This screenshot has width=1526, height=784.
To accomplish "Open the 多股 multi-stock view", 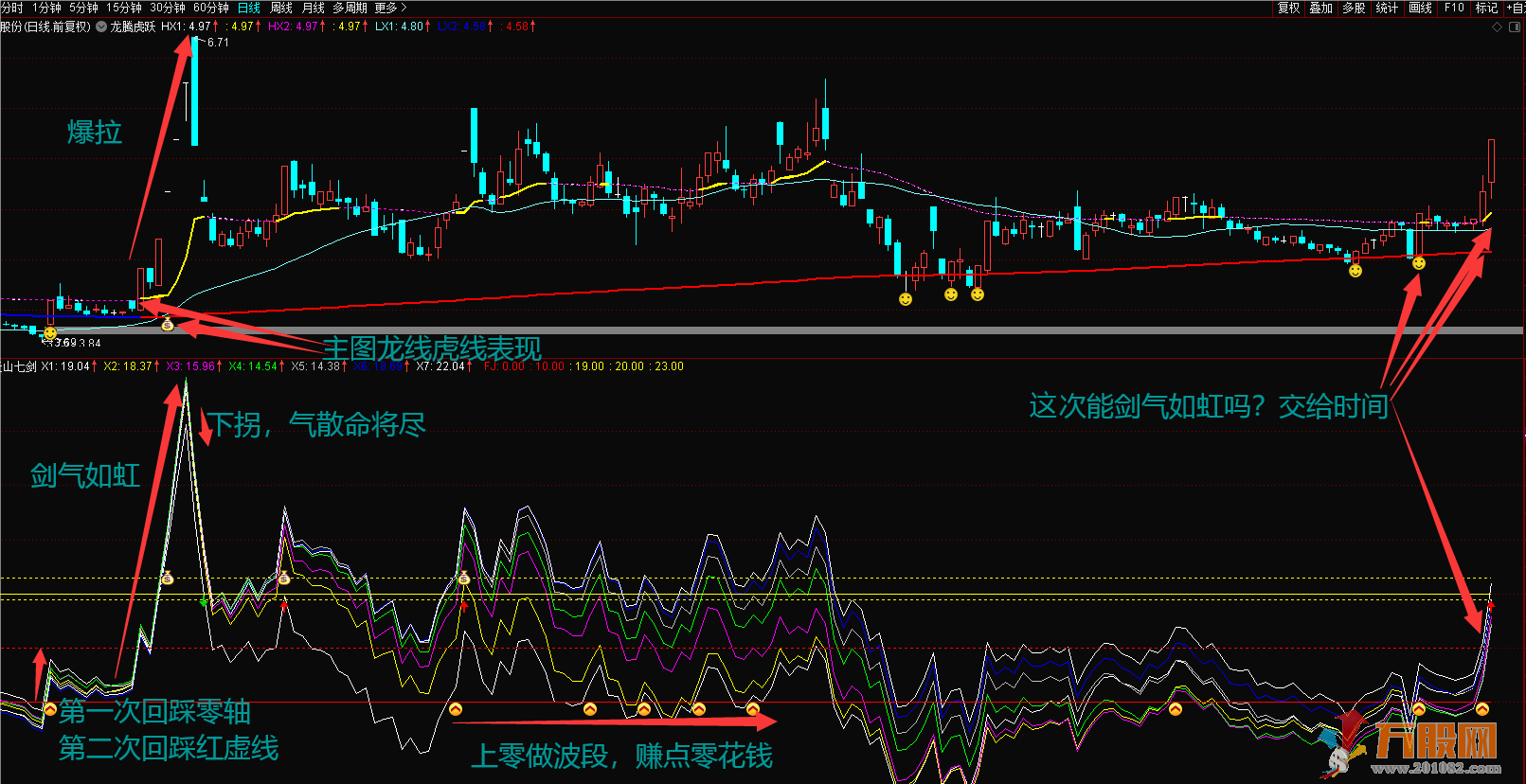I will (x=1354, y=8).
